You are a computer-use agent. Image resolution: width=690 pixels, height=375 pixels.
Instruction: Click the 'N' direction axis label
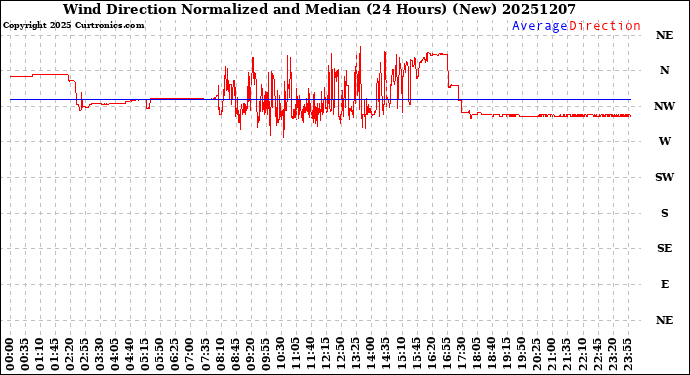pyautogui.click(x=664, y=70)
